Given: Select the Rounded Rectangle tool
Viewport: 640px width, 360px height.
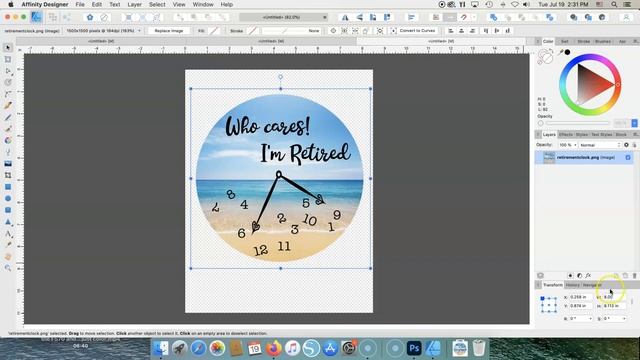Looking at the screenshot, I should pyautogui.click(x=8, y=210).
